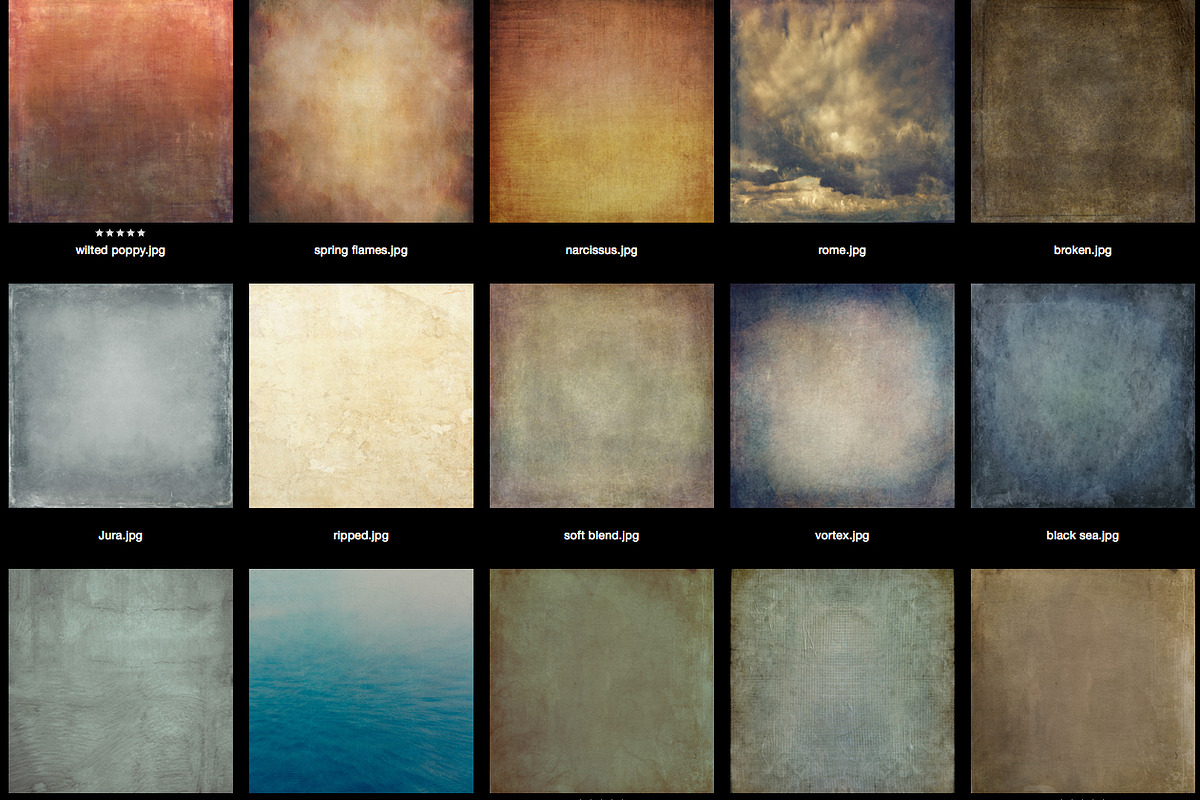Open the spring flames texture thumbnail
Image resolution: width=1200 pixels, height=800 pixels.
(x=361, y=110)
